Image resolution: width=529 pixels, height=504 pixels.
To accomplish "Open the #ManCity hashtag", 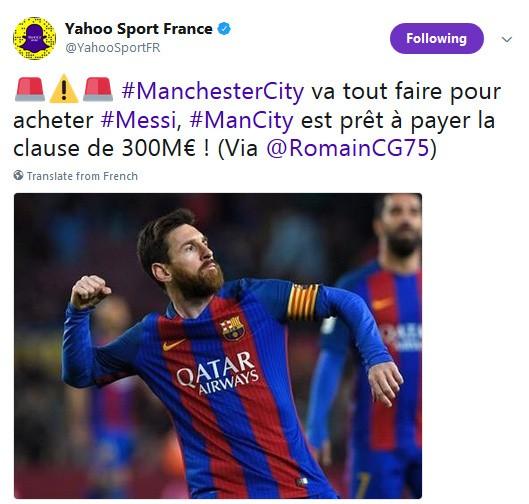I will (x=242, y=121).
